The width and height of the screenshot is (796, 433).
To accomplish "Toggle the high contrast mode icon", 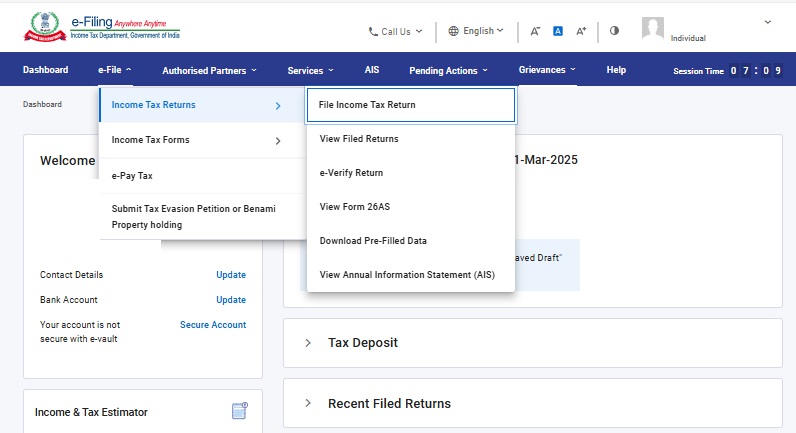I will (x=614, y=30).
